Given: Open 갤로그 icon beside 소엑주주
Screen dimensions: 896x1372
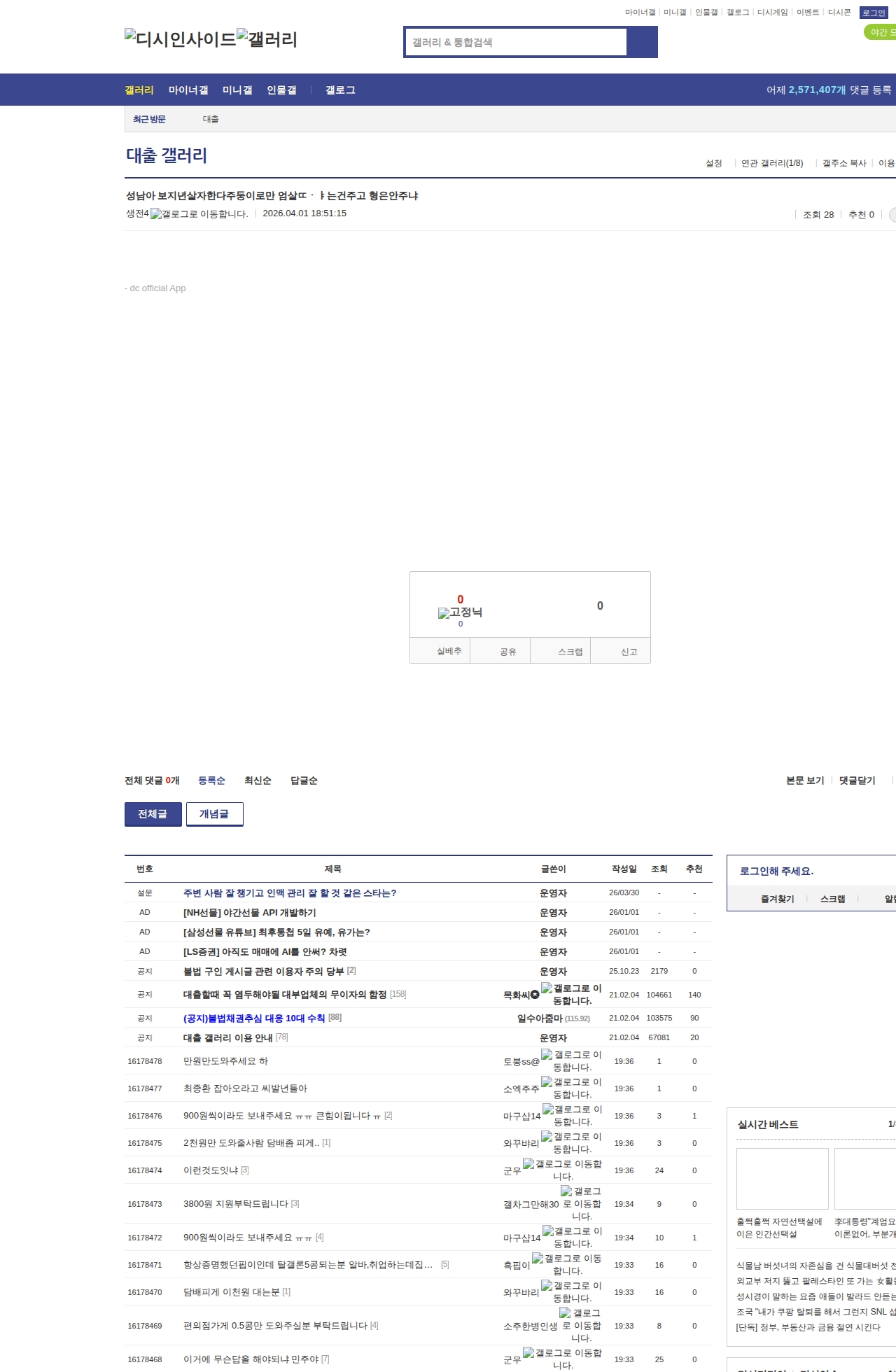Looking at the screenshot, I should pos(571,1088).
